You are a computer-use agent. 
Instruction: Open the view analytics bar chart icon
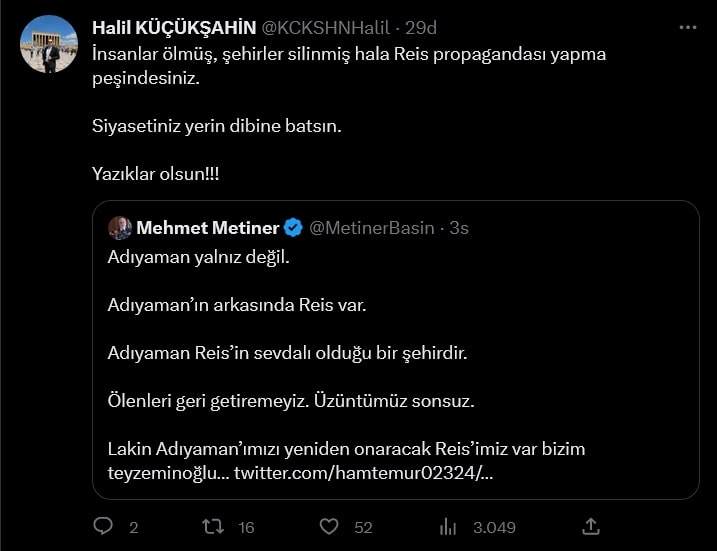point(448,526)
